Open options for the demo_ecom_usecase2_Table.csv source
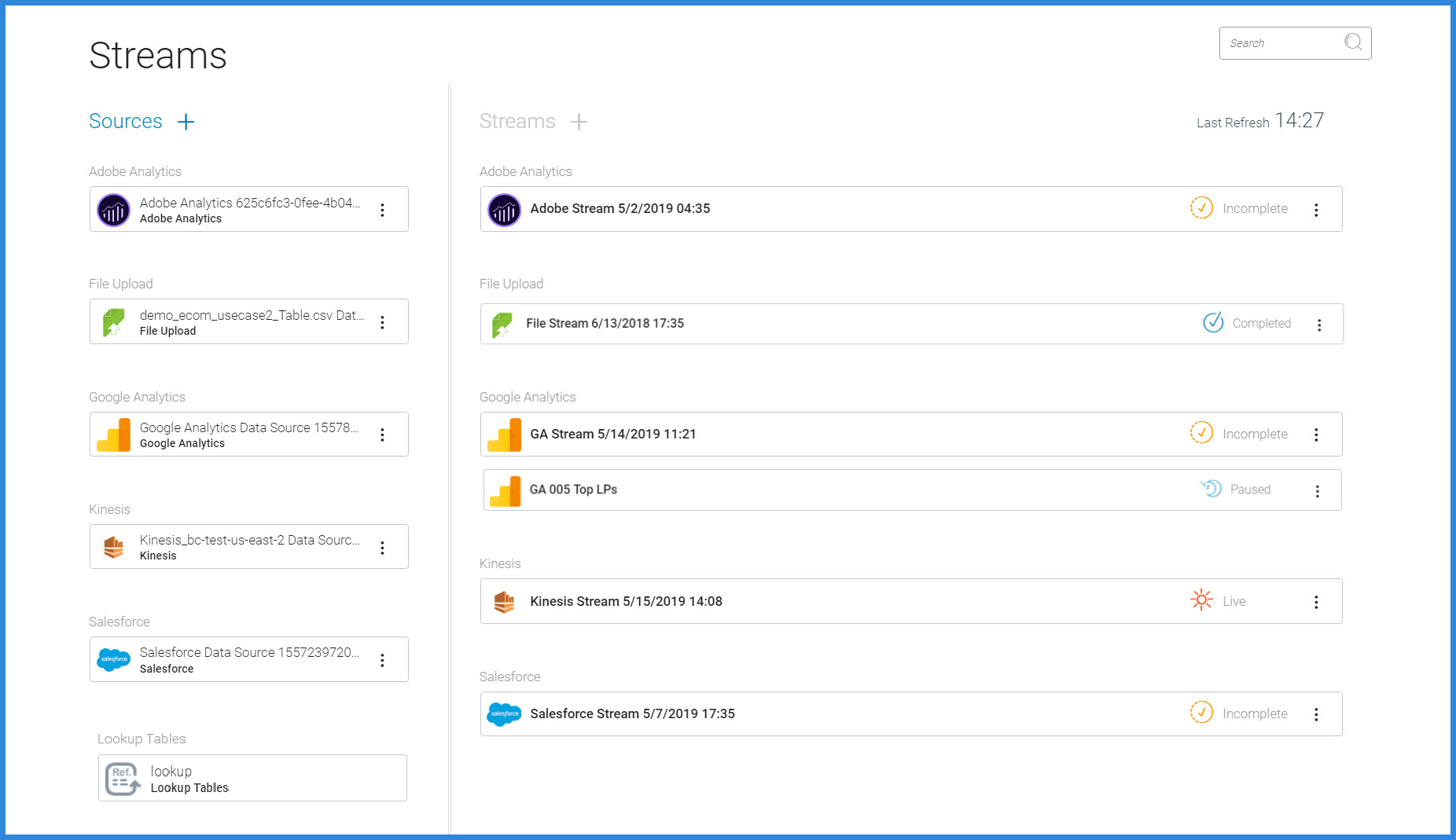Viewport: 1456px width, 840px height. coord(382,322)
